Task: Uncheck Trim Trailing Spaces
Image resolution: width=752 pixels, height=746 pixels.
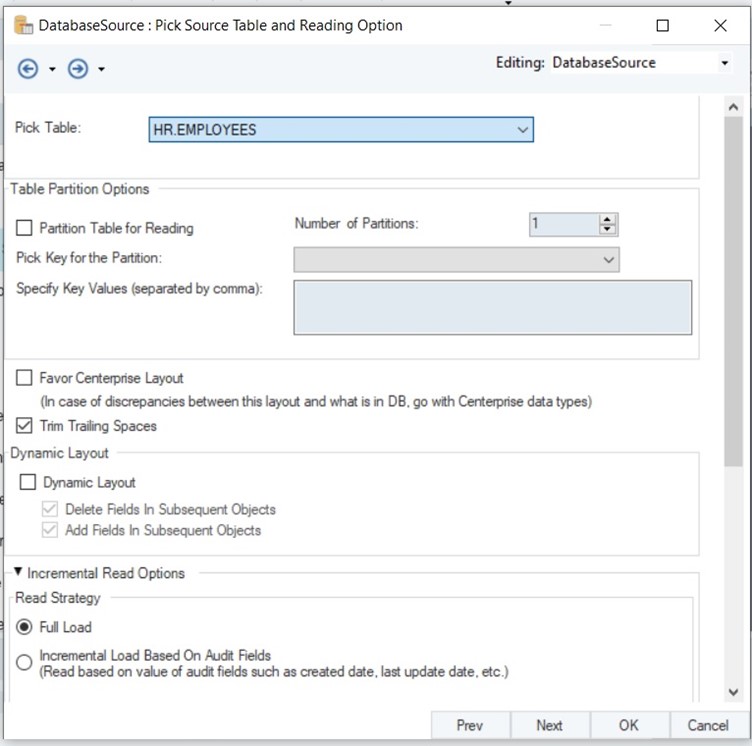Action: [24, 426]
